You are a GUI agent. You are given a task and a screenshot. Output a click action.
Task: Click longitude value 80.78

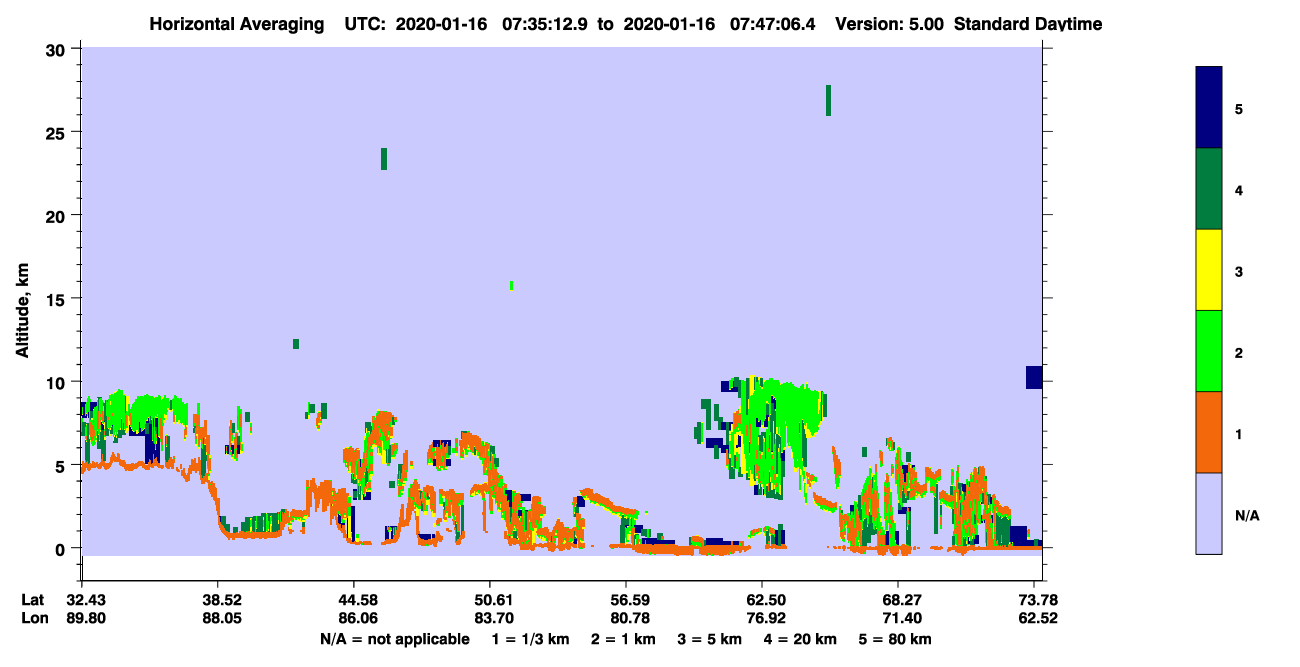click(x=630, y=618)
